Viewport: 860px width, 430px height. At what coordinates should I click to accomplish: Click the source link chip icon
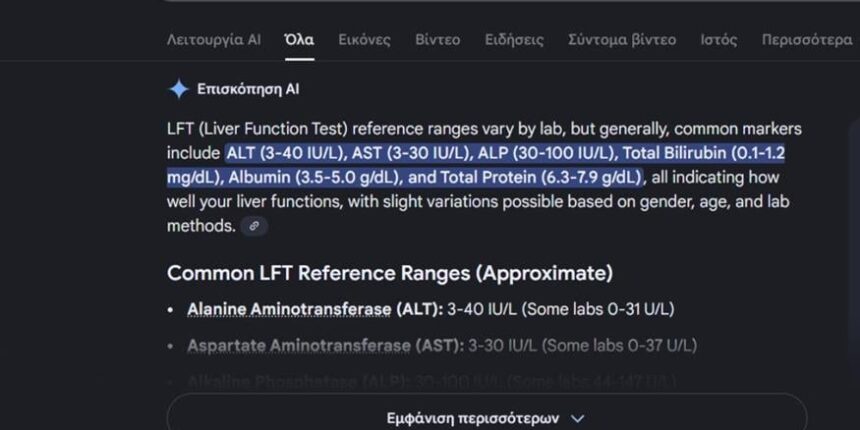tap(255, 226)
